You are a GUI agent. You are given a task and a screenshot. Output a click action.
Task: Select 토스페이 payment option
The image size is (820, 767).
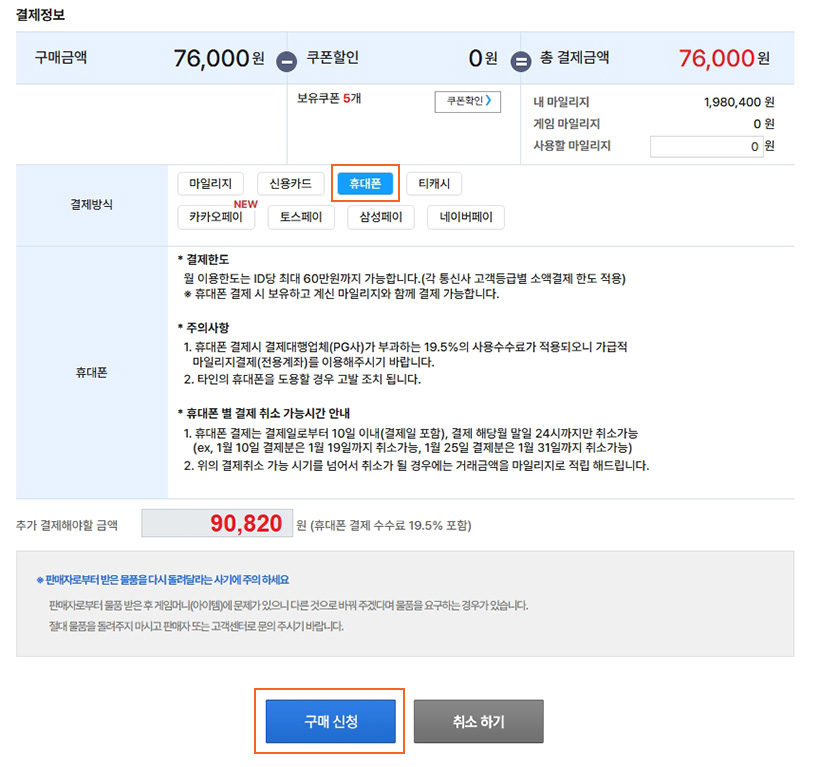[301, 217]
